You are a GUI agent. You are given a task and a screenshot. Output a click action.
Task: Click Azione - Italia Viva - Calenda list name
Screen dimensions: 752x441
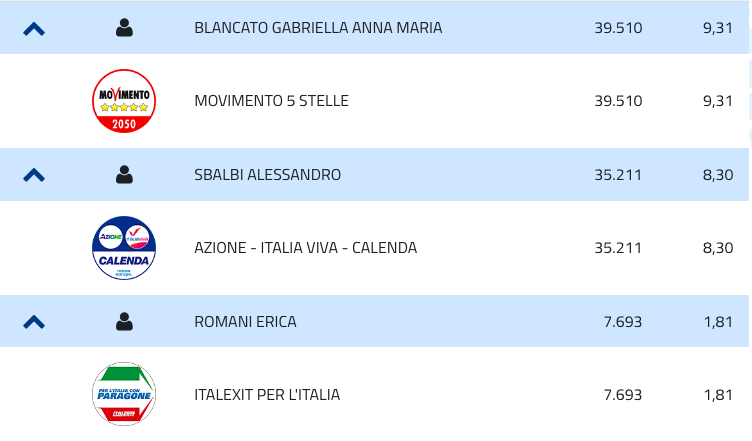tap(305, 248)
